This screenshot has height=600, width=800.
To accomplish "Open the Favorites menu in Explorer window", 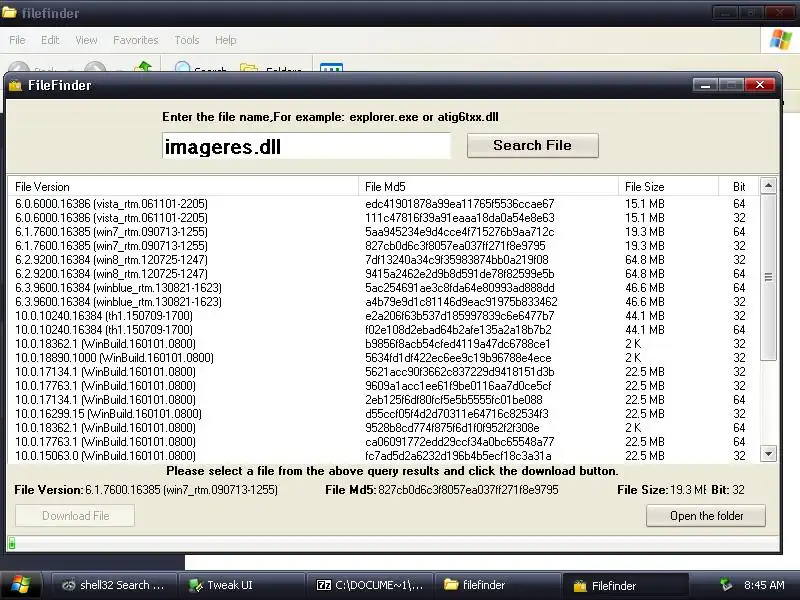I will click(x=136, y=40).
